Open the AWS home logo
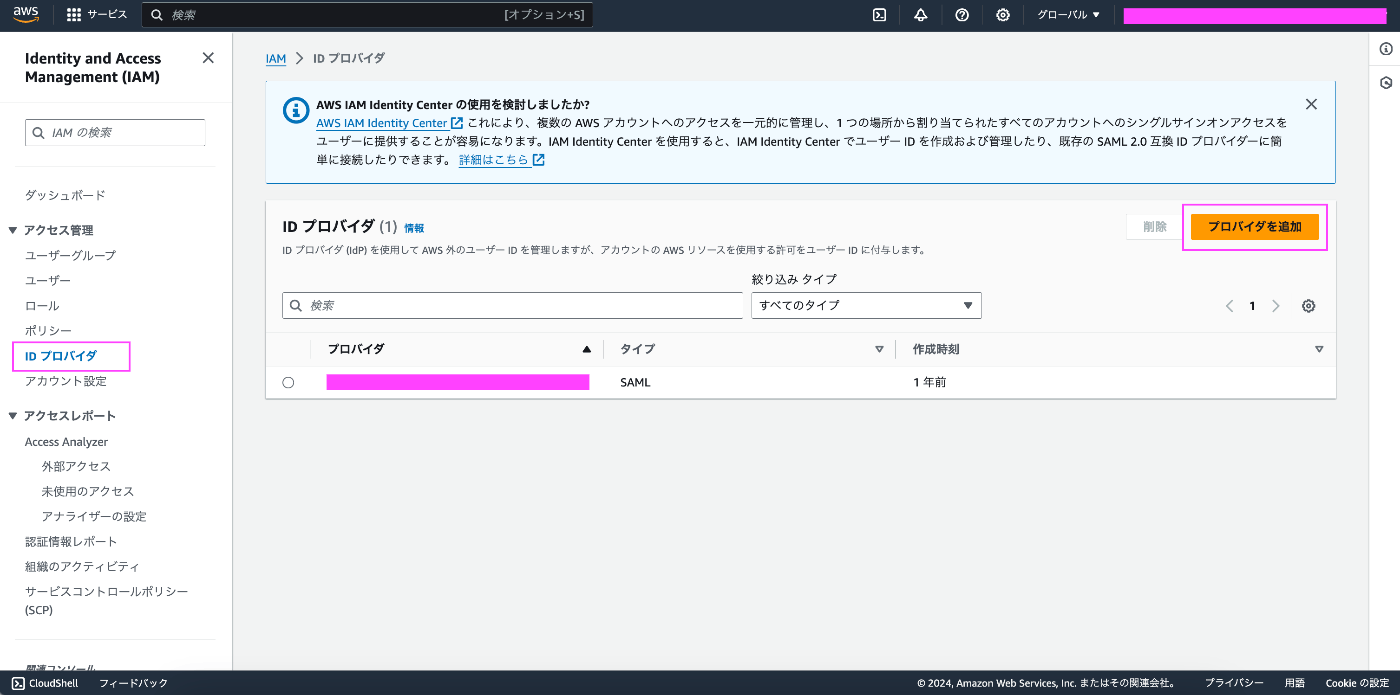The image size is (1400, 695). tap(26, 14)
